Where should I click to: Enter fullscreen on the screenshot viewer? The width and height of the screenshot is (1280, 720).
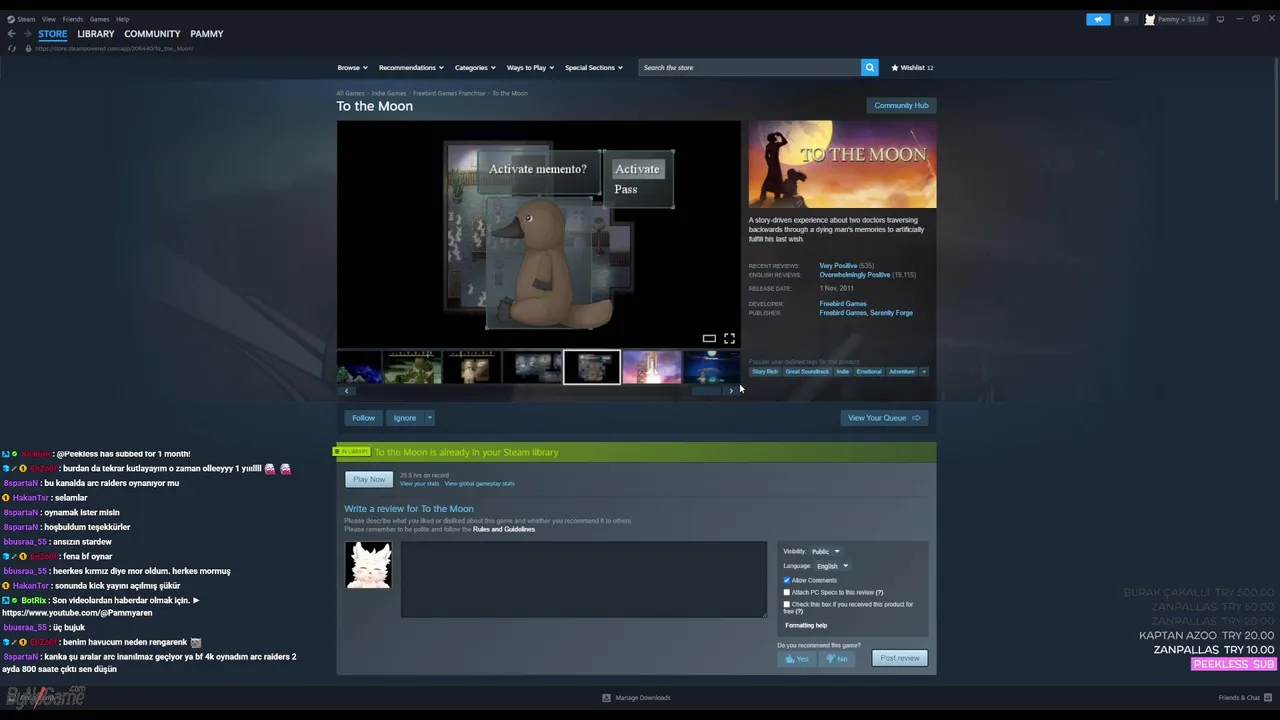(x=729, y=339)
